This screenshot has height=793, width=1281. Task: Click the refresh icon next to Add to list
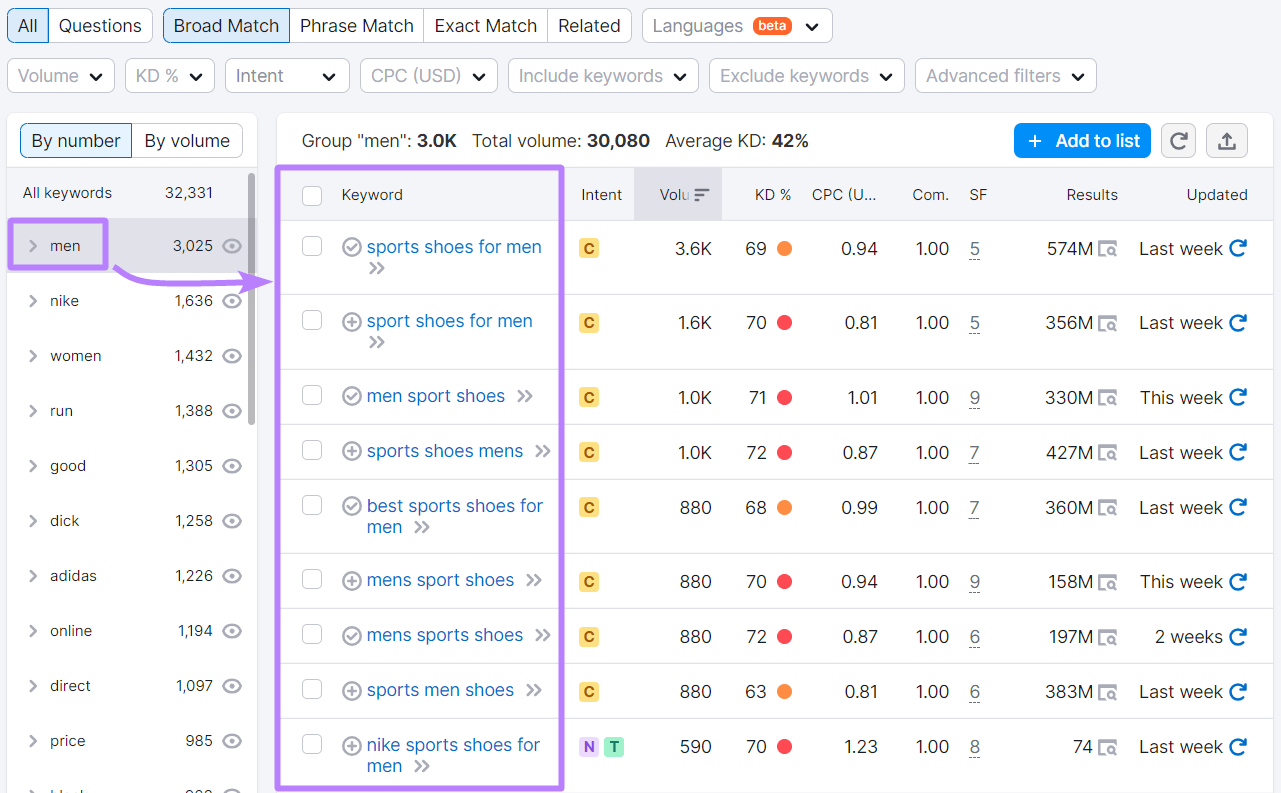[x=1178, y=140]
